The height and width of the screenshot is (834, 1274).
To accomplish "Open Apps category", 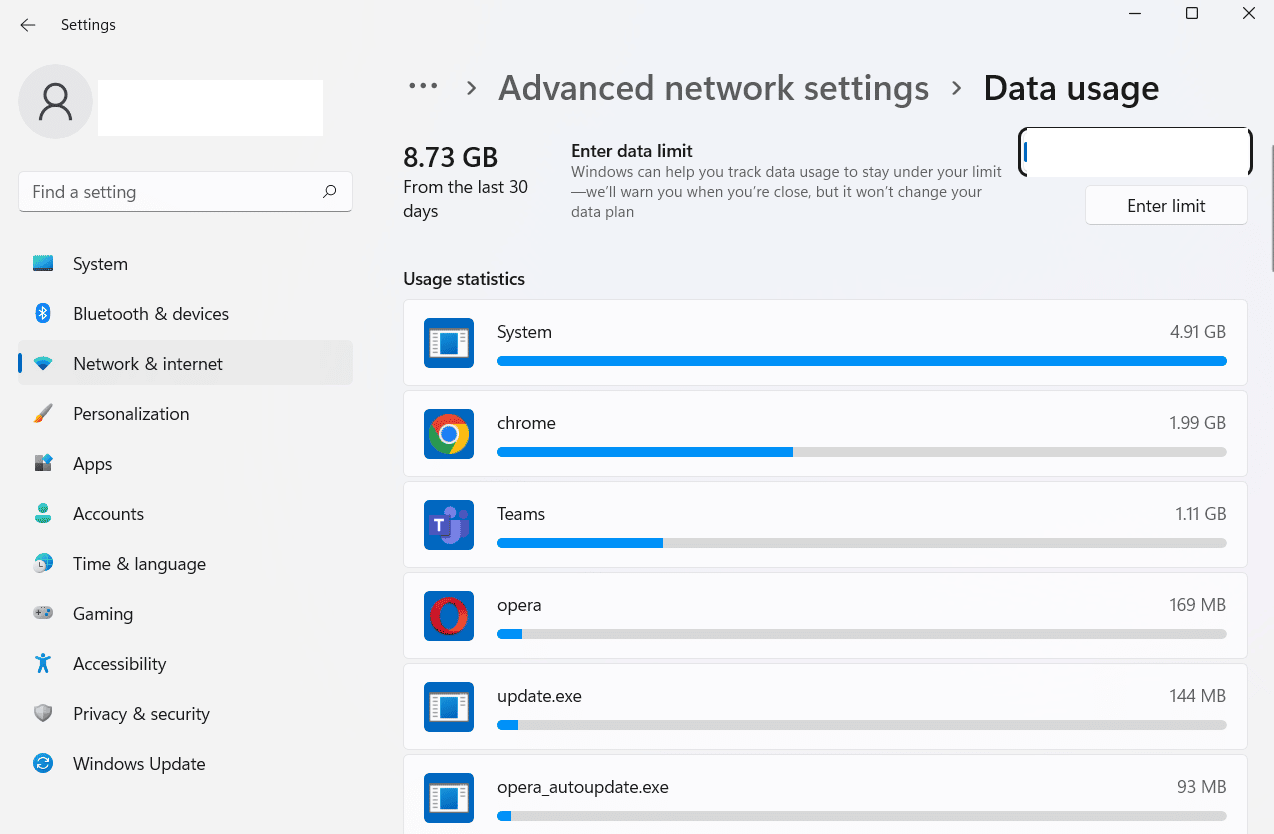I will point(185,464).
